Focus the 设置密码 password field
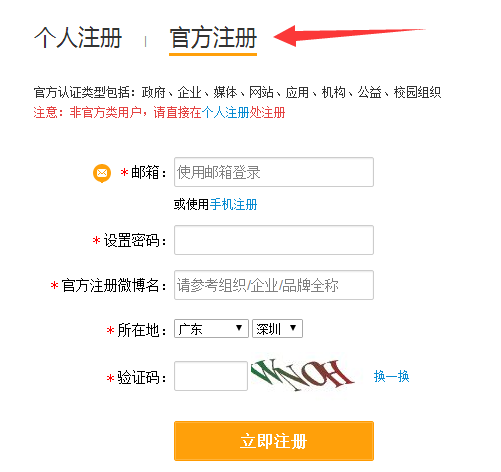The image size is (501, 472). click(x=274, y=240)
